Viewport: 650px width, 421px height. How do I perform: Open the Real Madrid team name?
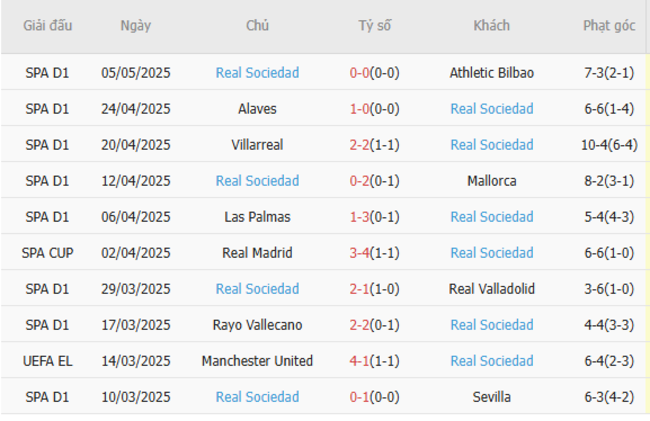(x=257, y=253)
